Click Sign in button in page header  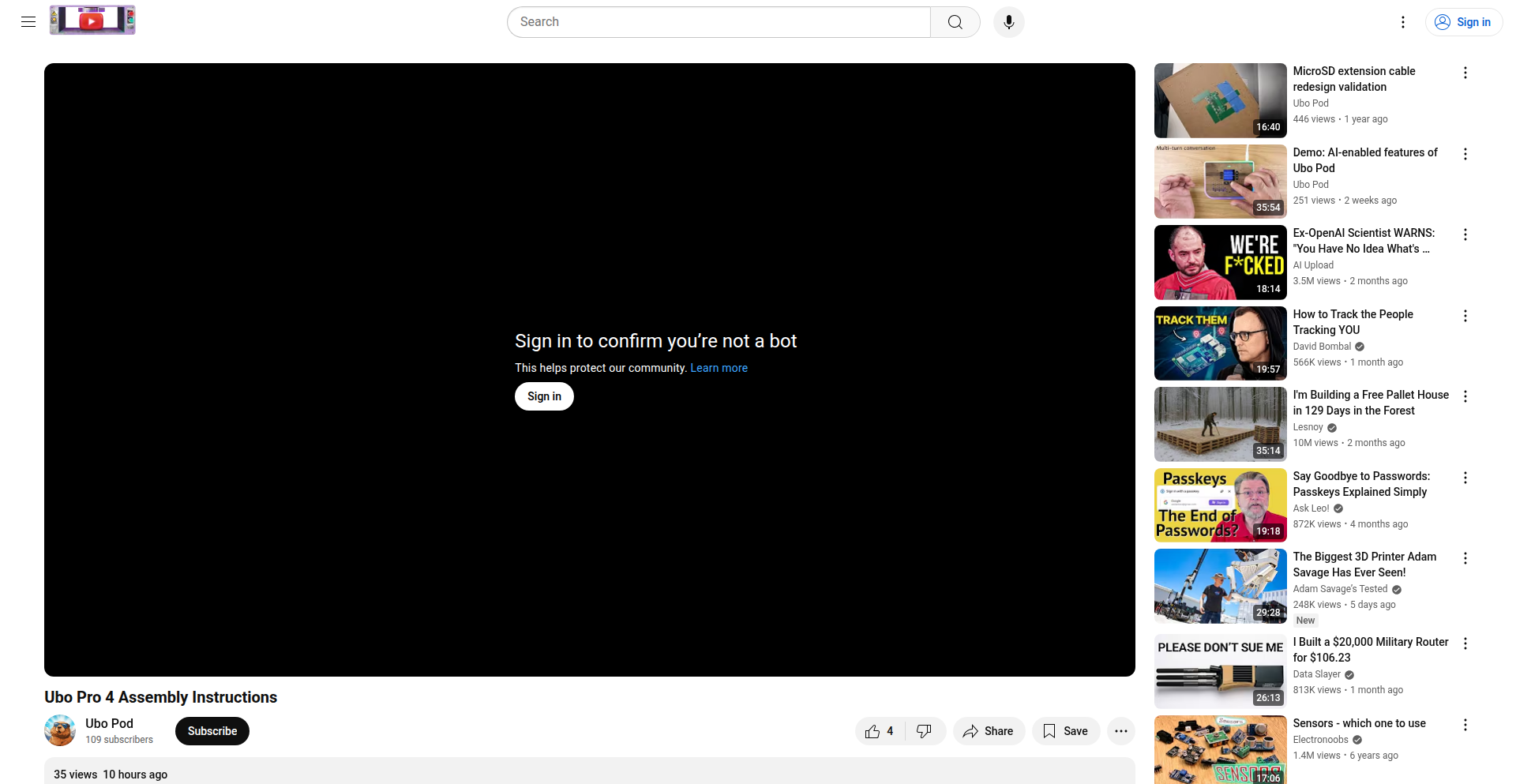(1464, 22)
